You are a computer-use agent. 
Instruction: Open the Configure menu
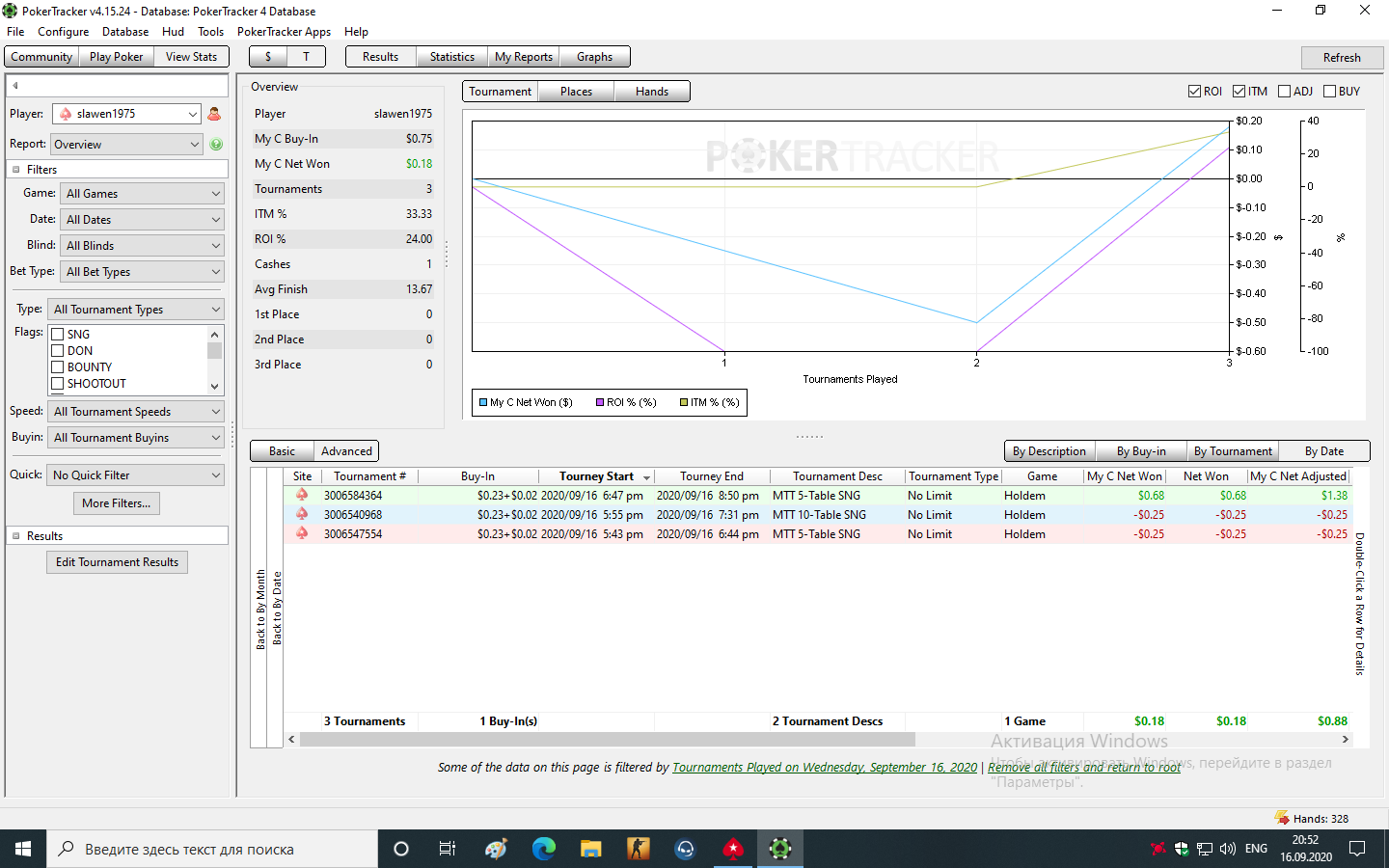pyautogui.click(x=63, y=32)
